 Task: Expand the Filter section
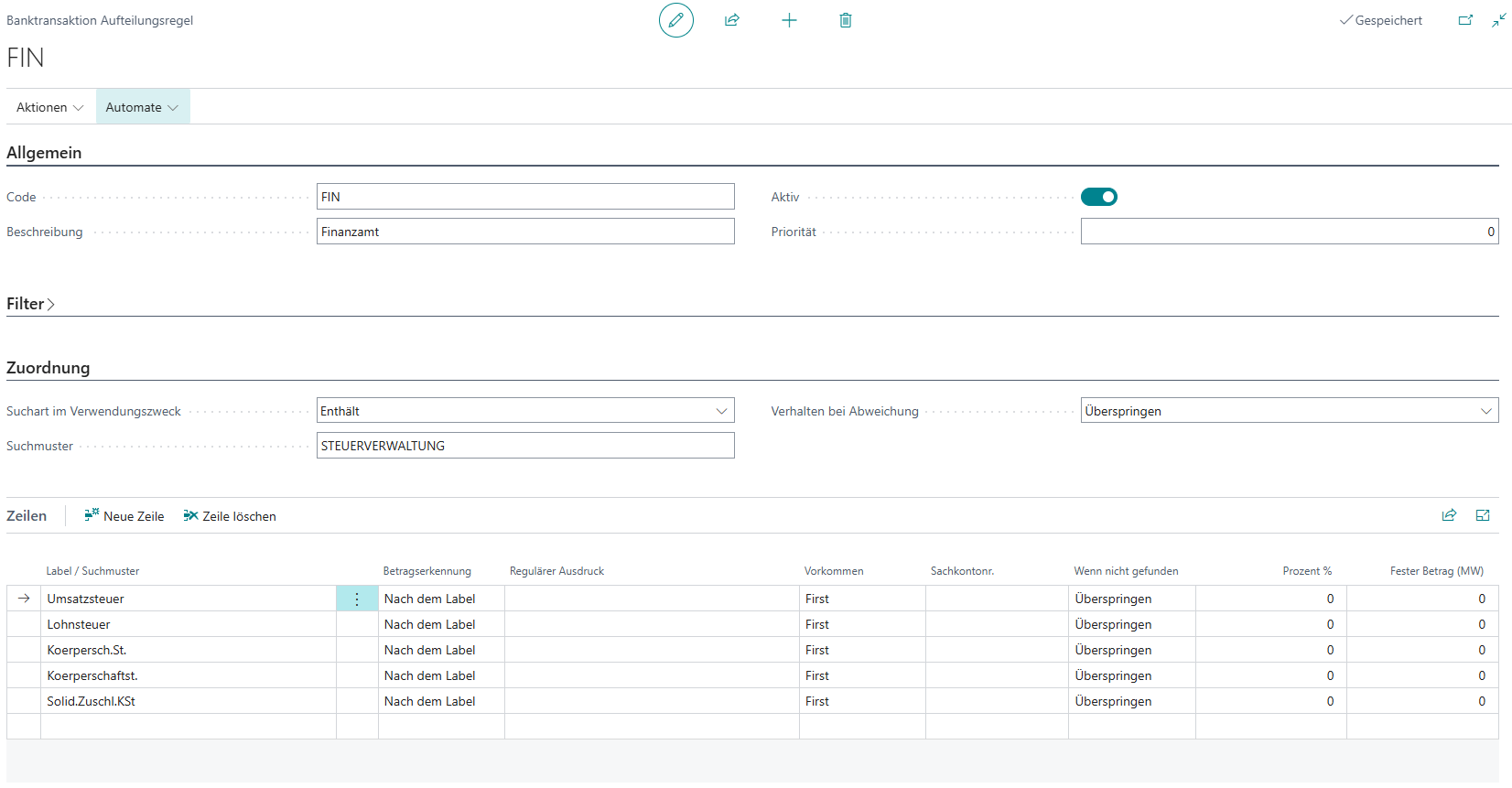[31, 304]
